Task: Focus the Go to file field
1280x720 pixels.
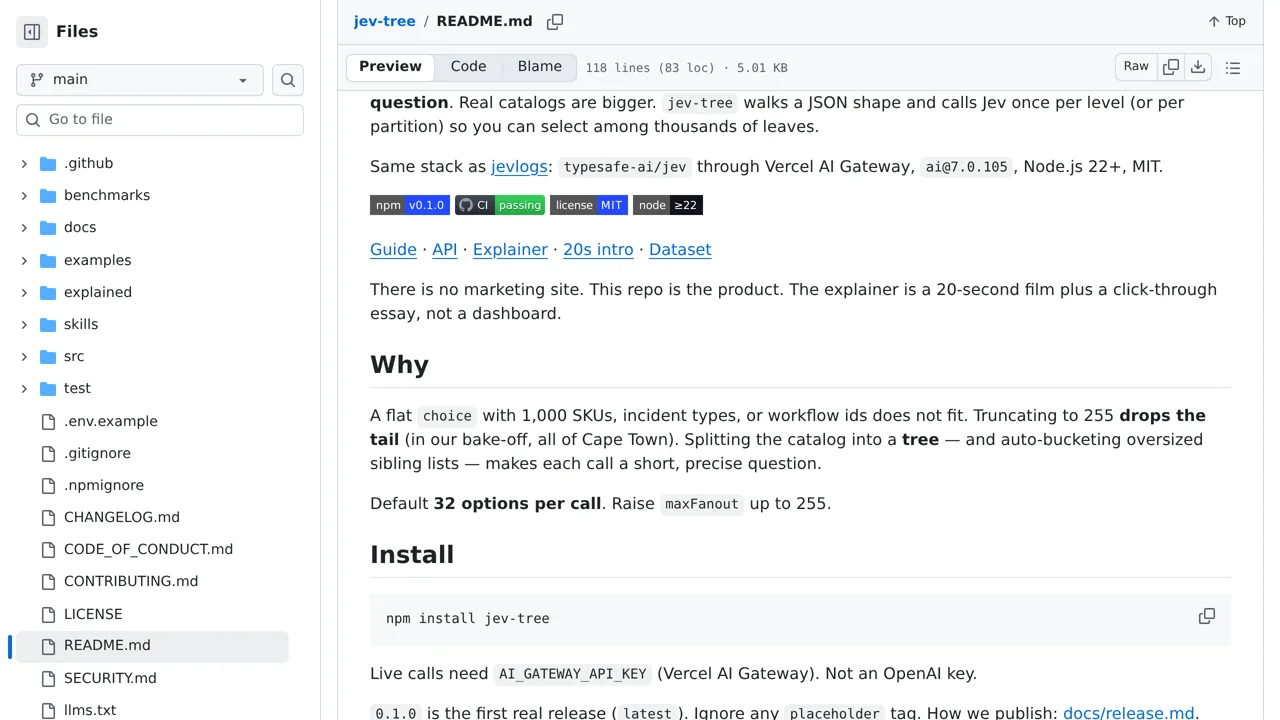Action: (160, 120)
